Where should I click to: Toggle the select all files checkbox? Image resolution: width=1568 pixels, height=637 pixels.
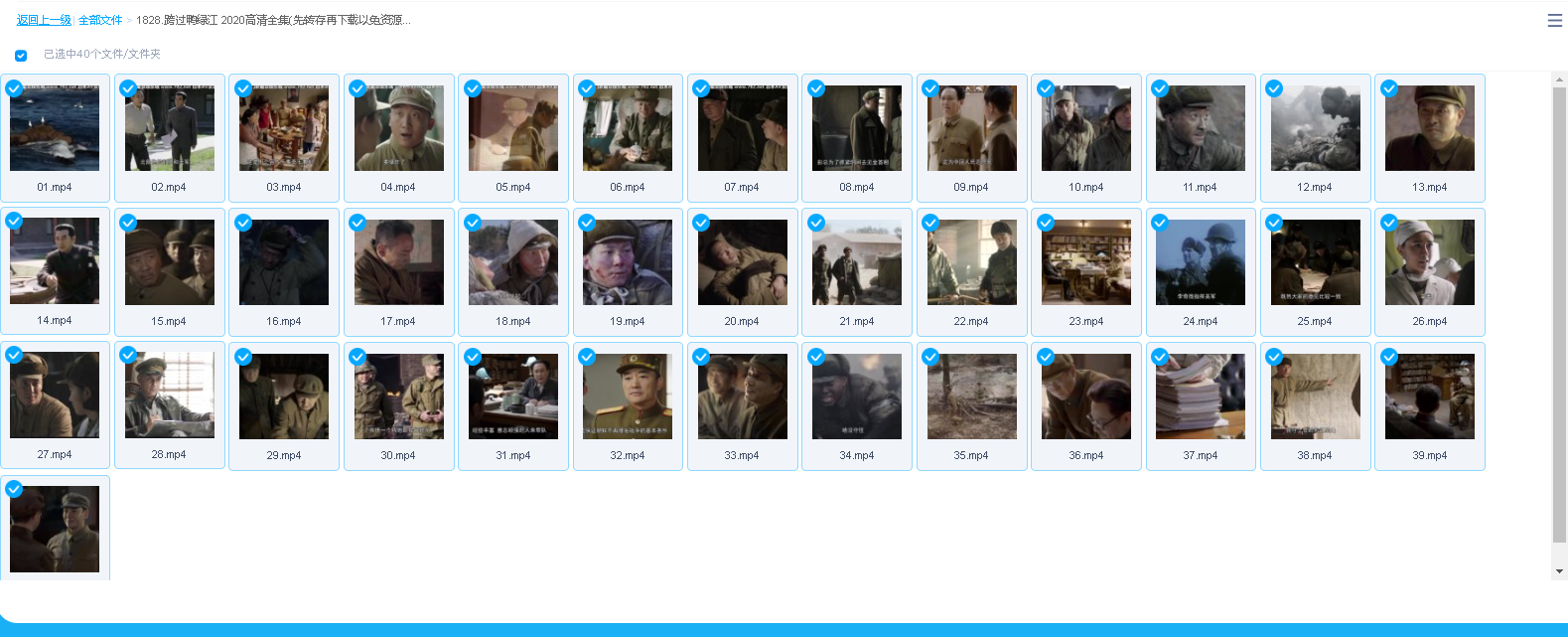[21, 56]
